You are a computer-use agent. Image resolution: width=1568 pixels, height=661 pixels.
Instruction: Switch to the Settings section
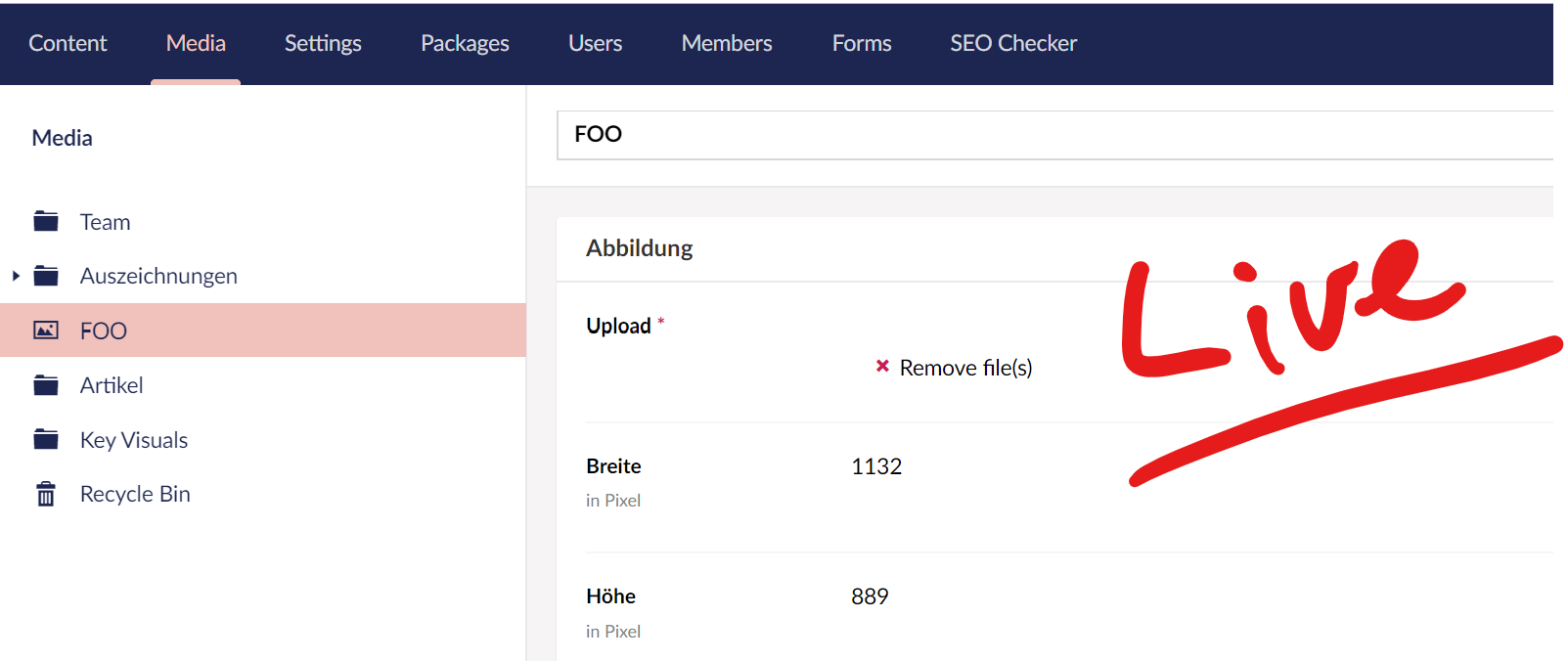tap(323, 43)
